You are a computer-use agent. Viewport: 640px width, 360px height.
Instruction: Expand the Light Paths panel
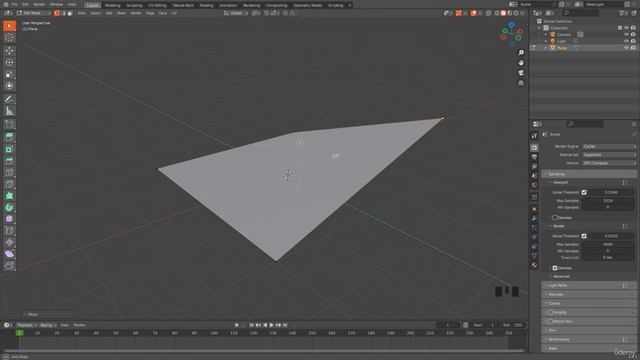589,285
